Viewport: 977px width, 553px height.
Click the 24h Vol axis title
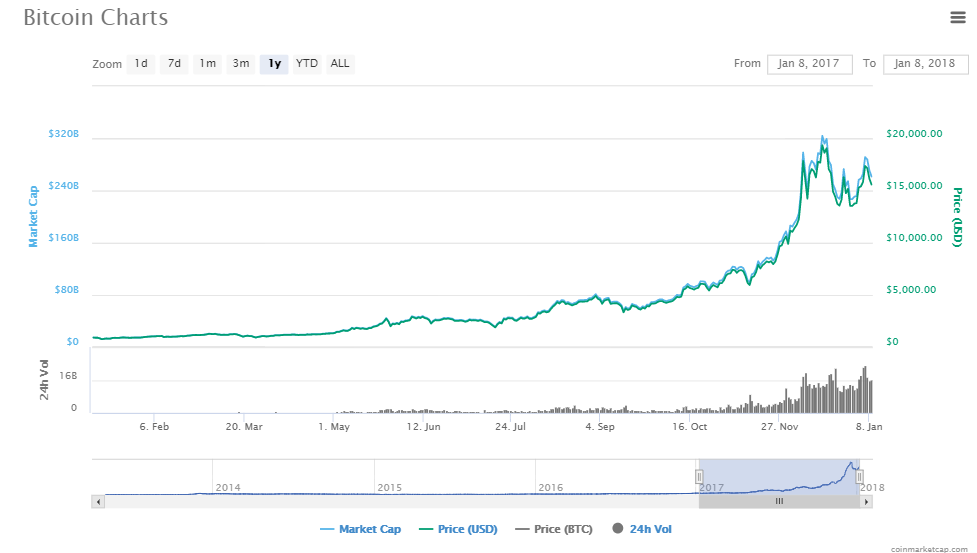[x=44, y=379]
